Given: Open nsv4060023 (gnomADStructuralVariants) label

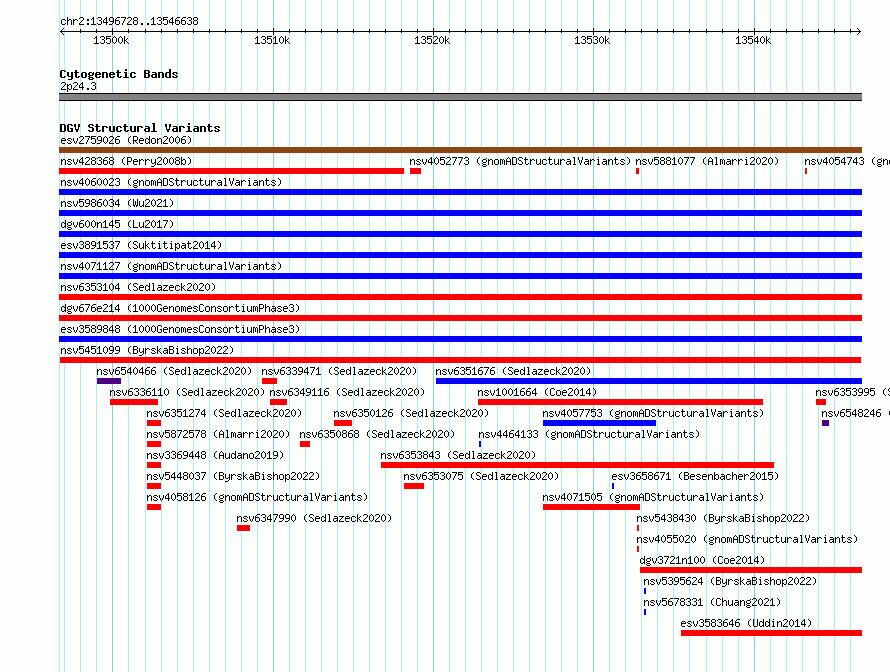Looking at the screenshot, I should click(x=171, y=182).
